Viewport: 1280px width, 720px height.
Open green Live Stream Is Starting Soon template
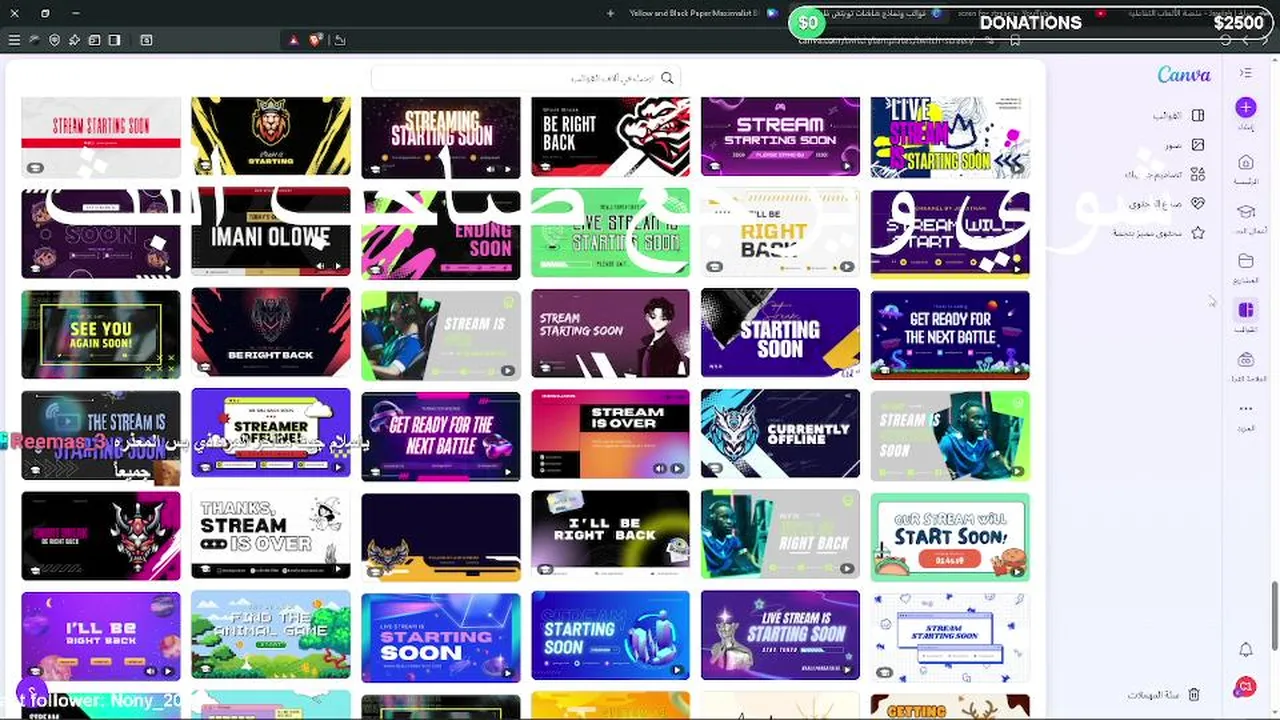(610, 233)
